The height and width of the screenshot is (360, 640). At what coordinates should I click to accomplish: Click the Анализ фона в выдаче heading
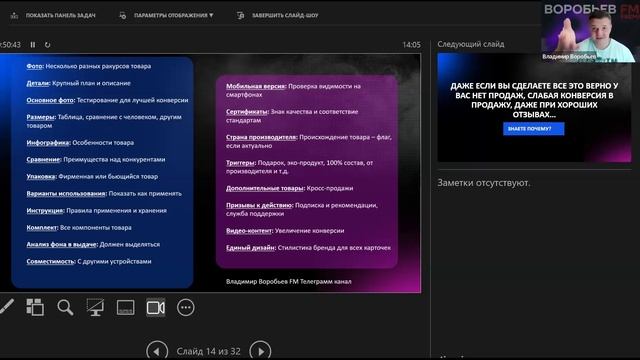[x=62, y=244]
